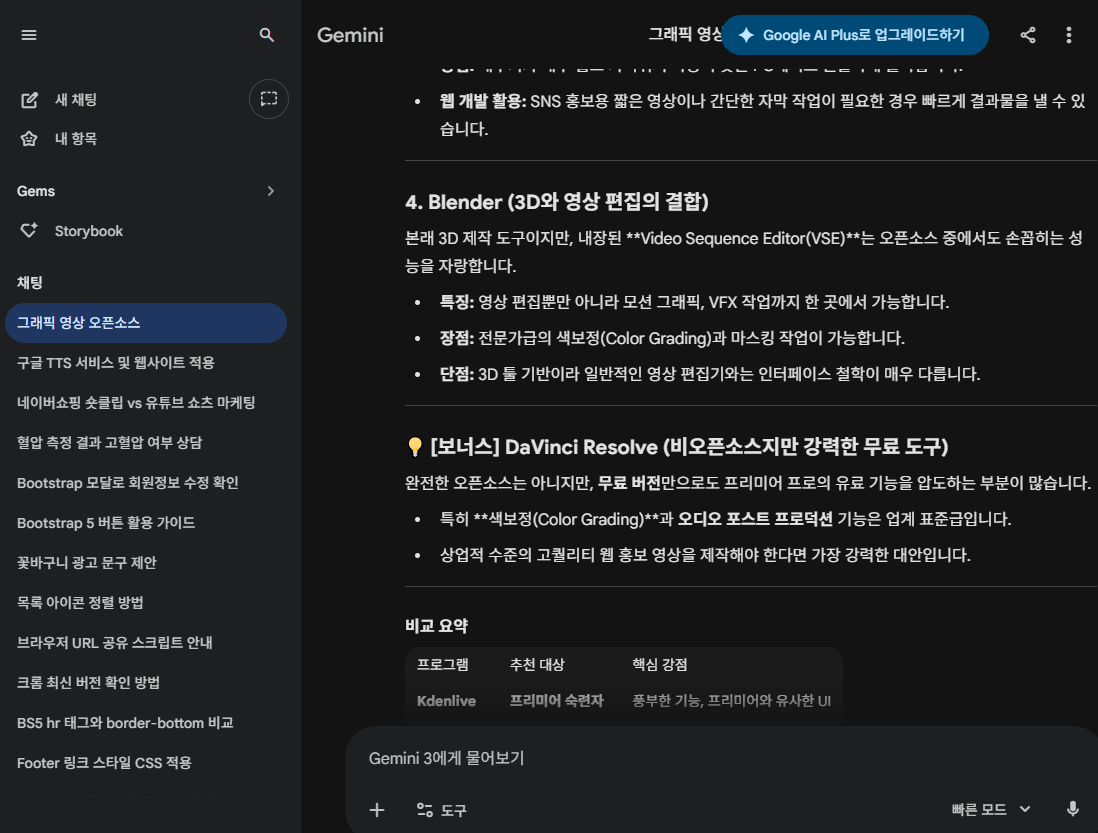
Task: Open temporary chat dashed-bubble icon
Action: [x=269, y=99]
